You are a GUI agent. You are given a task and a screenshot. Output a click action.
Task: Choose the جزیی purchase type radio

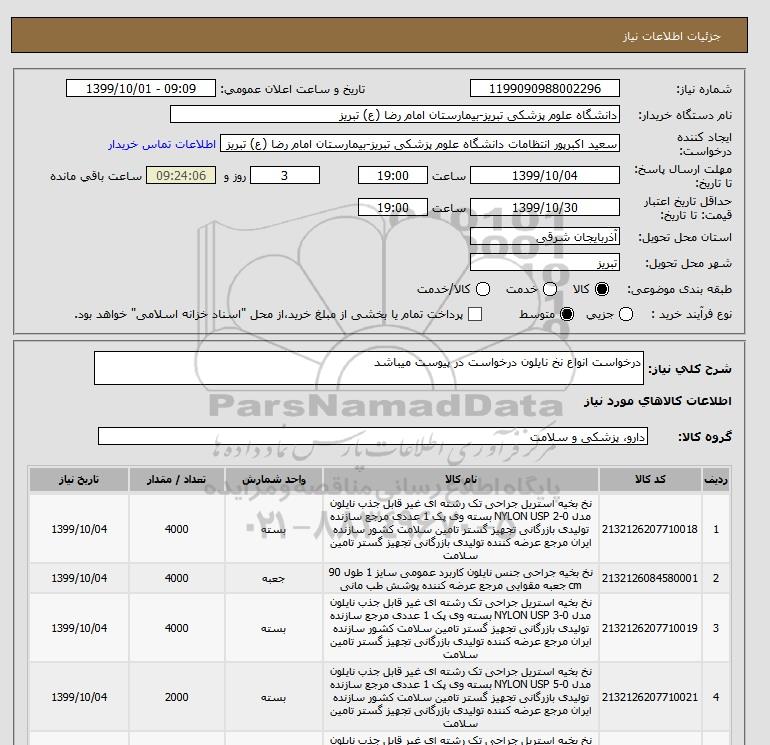coord(626,314)
